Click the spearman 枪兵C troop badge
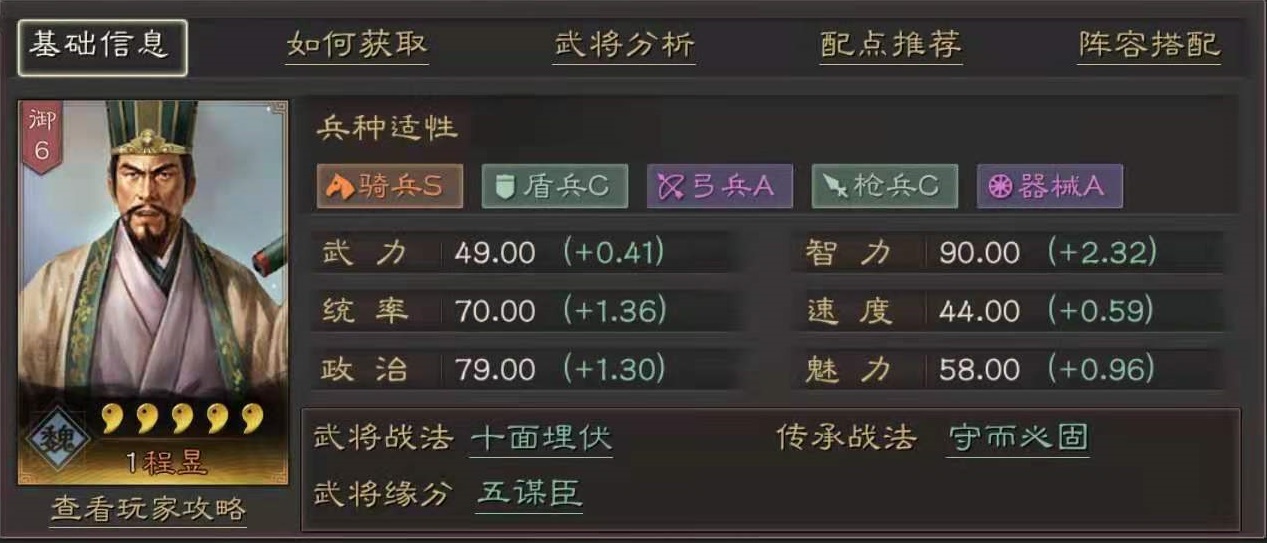The height and width of the screenshot is (543, 1267). click(x=884, y=187)
